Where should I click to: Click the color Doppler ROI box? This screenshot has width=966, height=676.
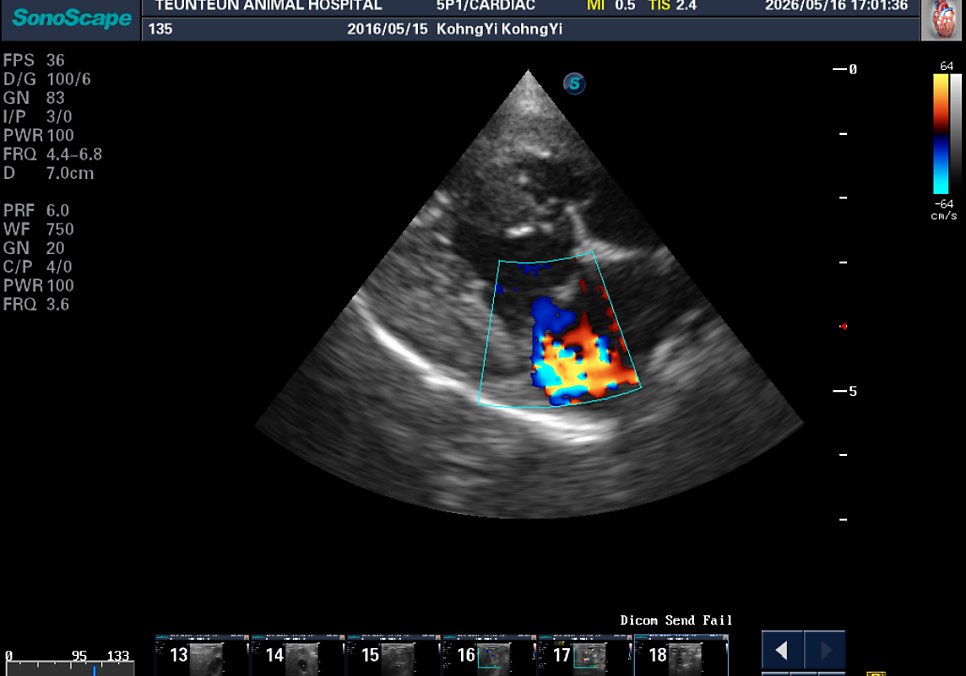559,330
